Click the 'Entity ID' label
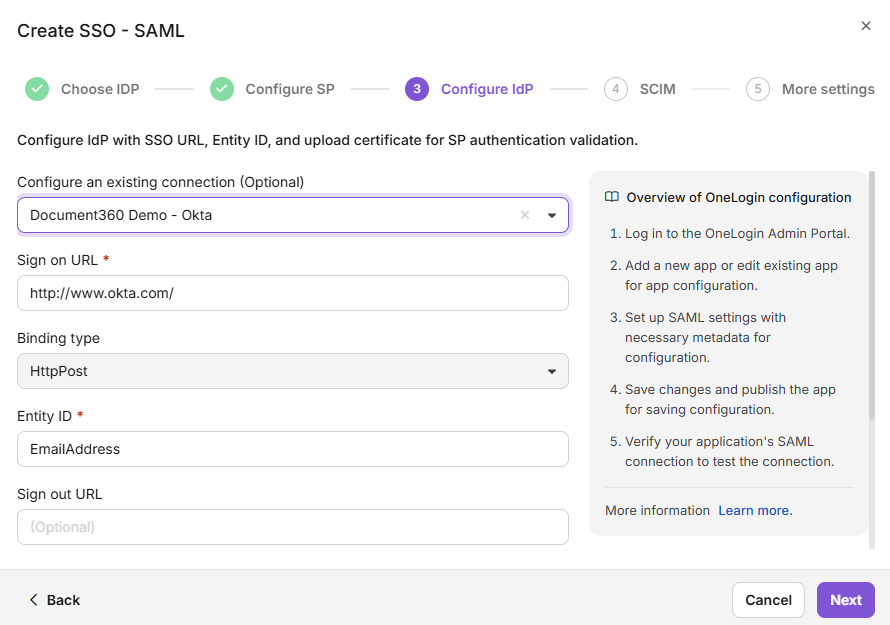Screen dimensions: 890x625 pos(44,416)
